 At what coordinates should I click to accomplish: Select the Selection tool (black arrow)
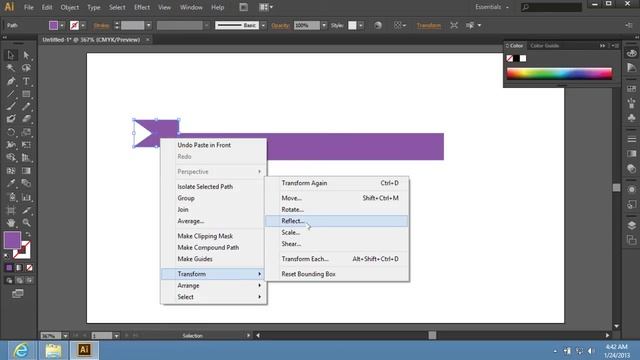point(11,55)
